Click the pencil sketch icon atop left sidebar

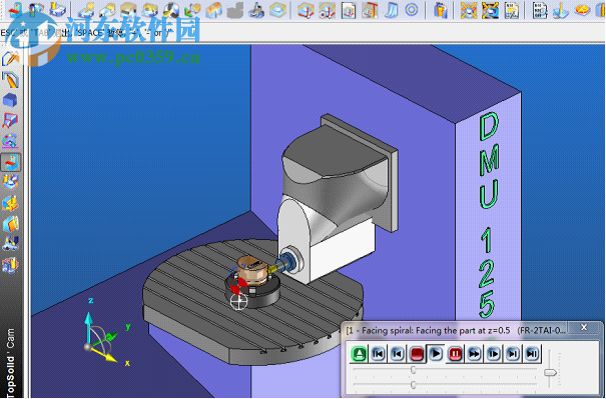coord(10,58)
